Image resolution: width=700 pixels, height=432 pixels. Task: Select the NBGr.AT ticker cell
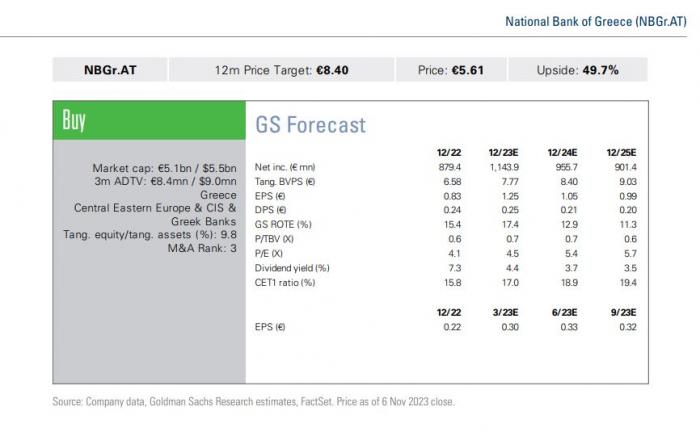coord(111,69)
